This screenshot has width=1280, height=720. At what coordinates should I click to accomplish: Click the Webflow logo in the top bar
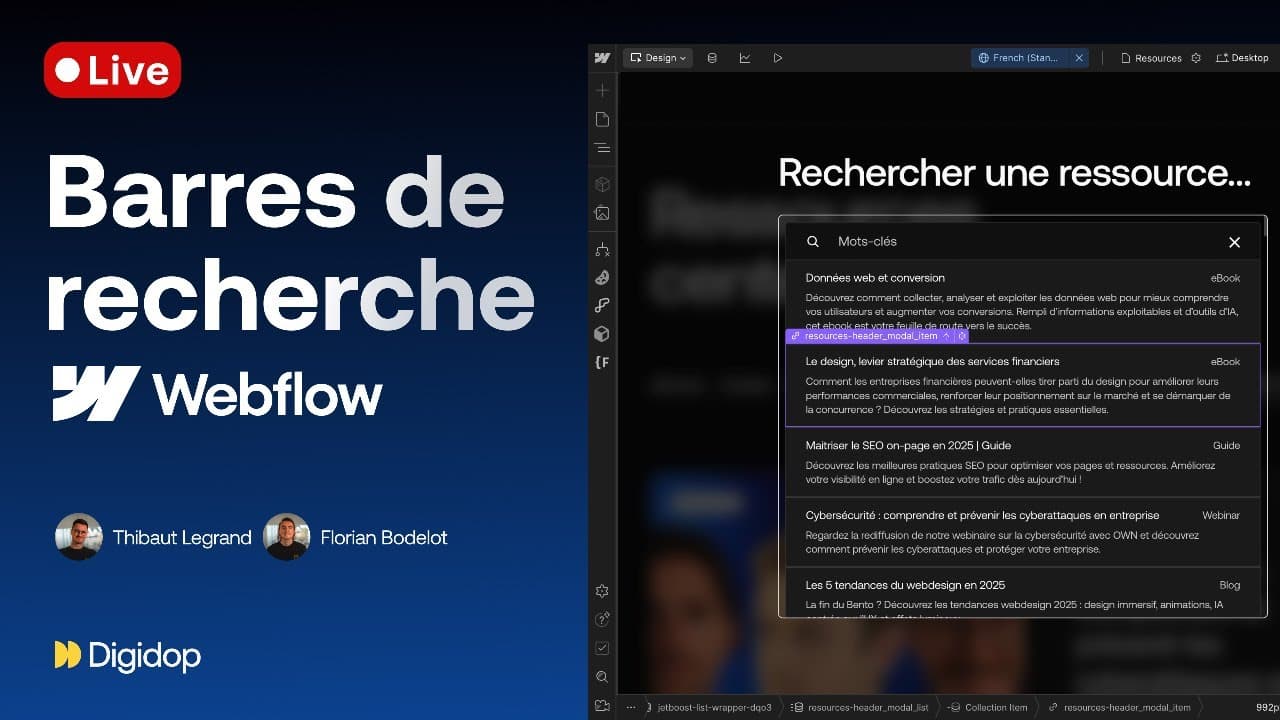(602, 57)
